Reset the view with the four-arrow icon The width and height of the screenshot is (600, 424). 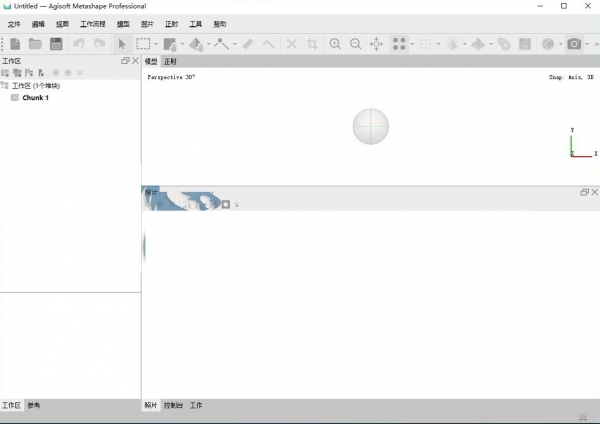pos(376,44)
